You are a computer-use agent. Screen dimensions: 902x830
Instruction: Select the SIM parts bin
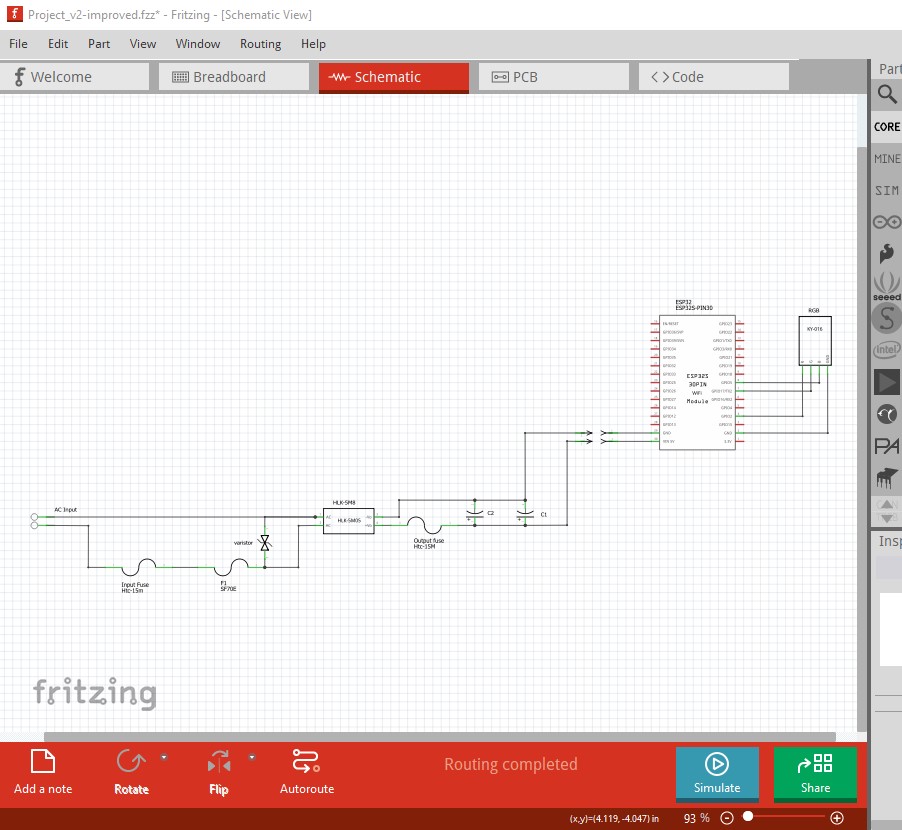click(x=886, y=190)
